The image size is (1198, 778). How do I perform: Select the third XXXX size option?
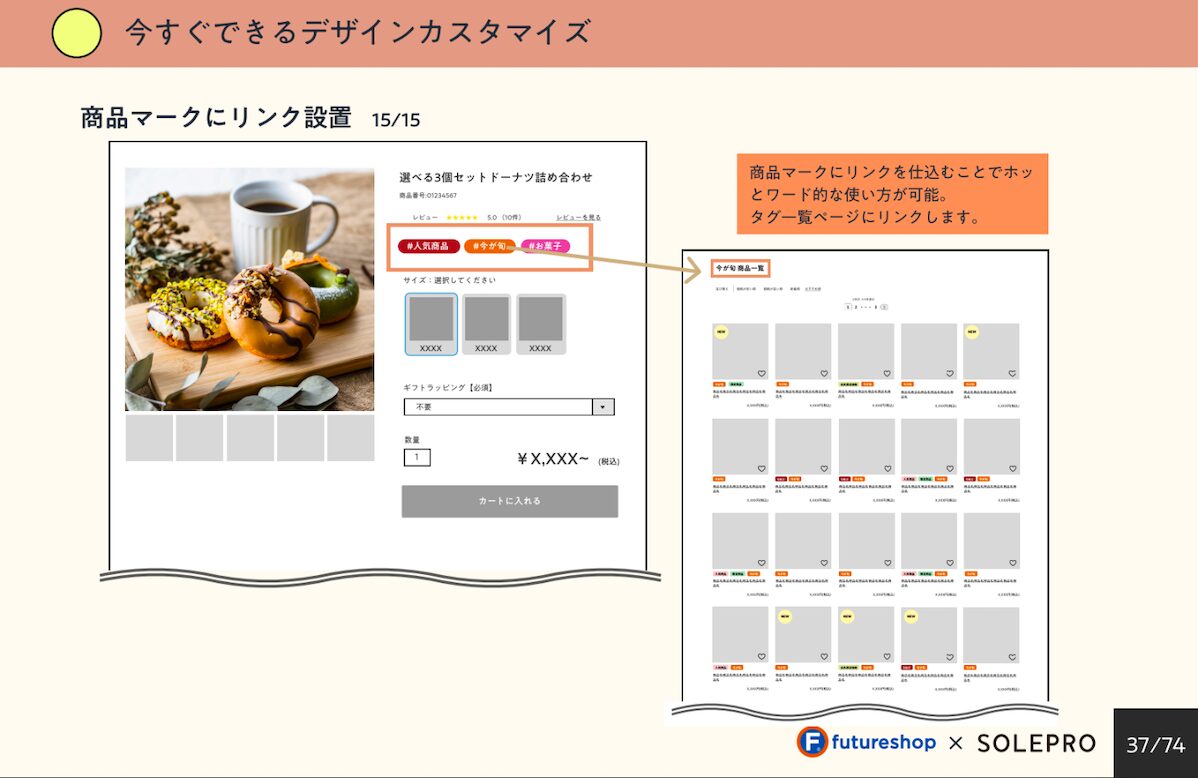[x=540, y=324]
